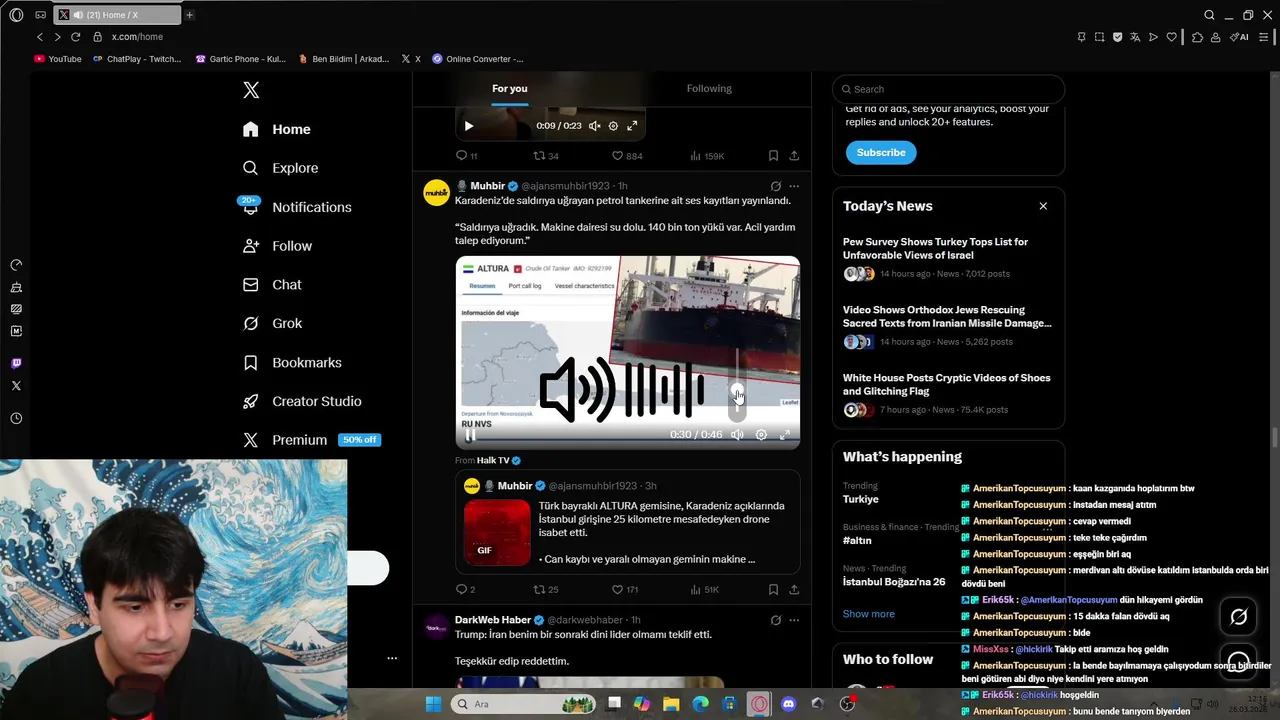Launch Discord from the taskbar

coord(788,704)
